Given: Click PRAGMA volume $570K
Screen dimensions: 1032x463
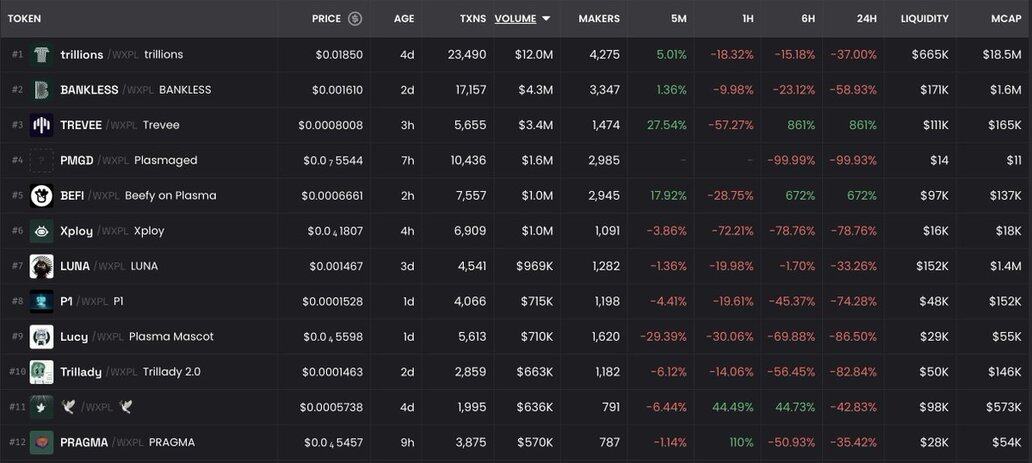Looking at the screenshot, I should pos(534,442).
